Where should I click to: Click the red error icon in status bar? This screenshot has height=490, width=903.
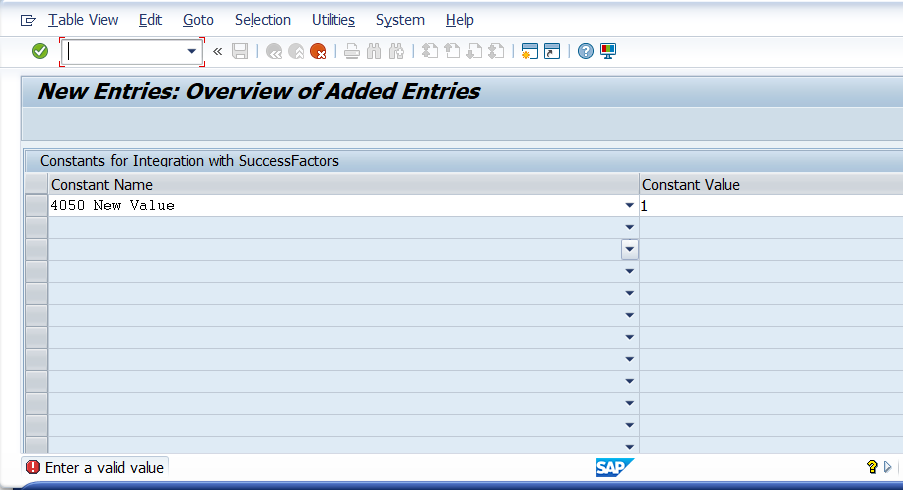pos(33,467)
